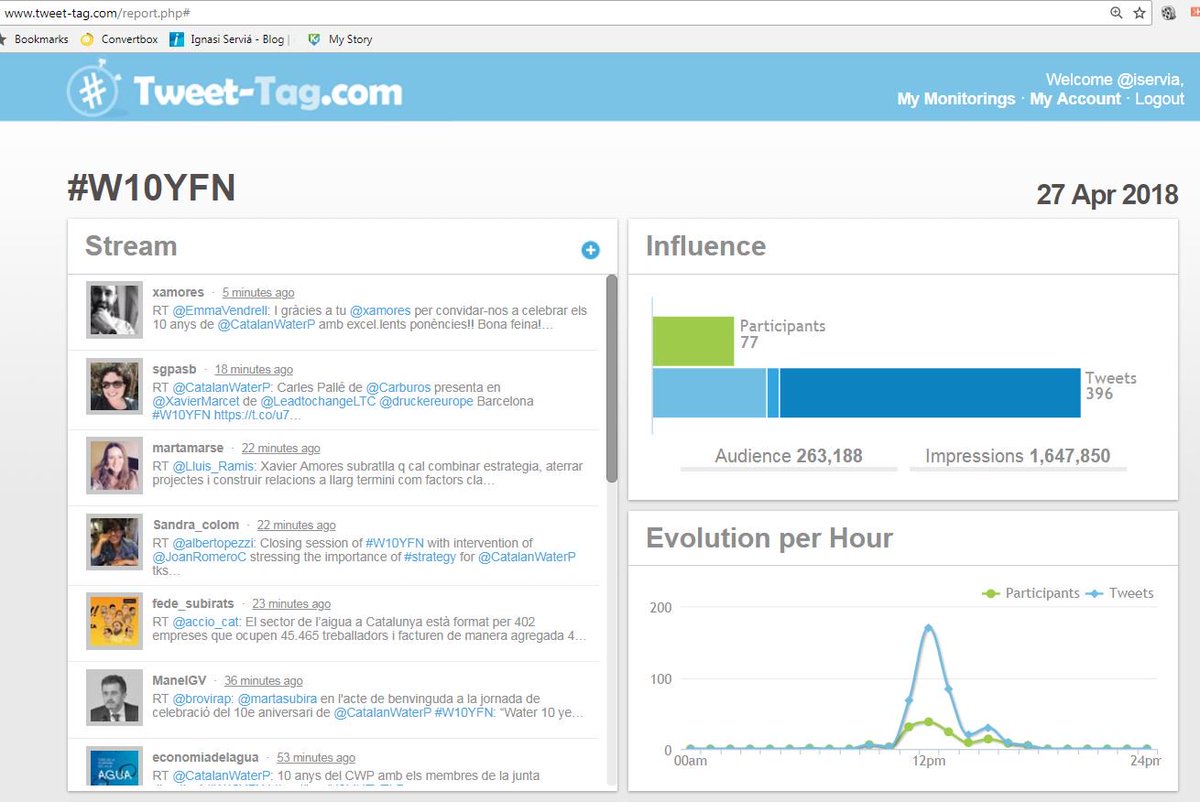Click the Impressions 1,647,850 figure

point(1017,456)
